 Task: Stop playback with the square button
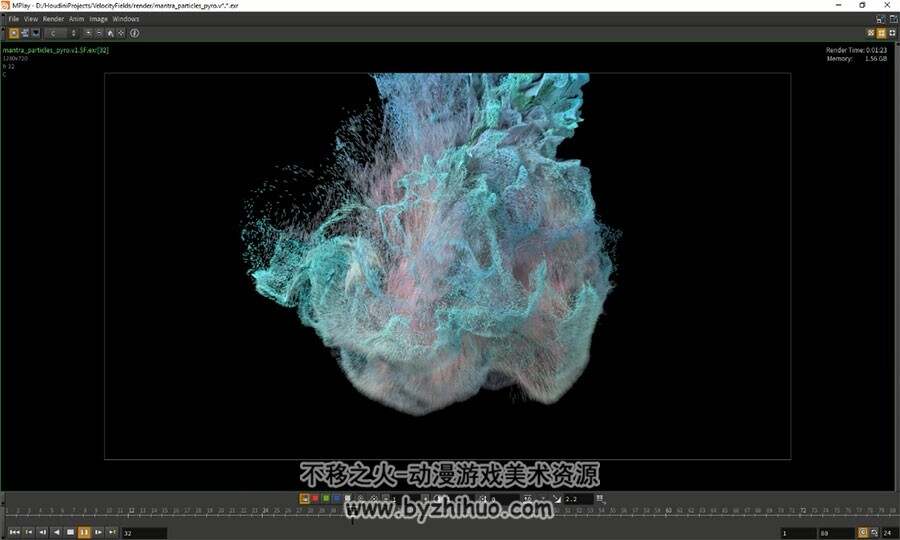pos(70,533)
